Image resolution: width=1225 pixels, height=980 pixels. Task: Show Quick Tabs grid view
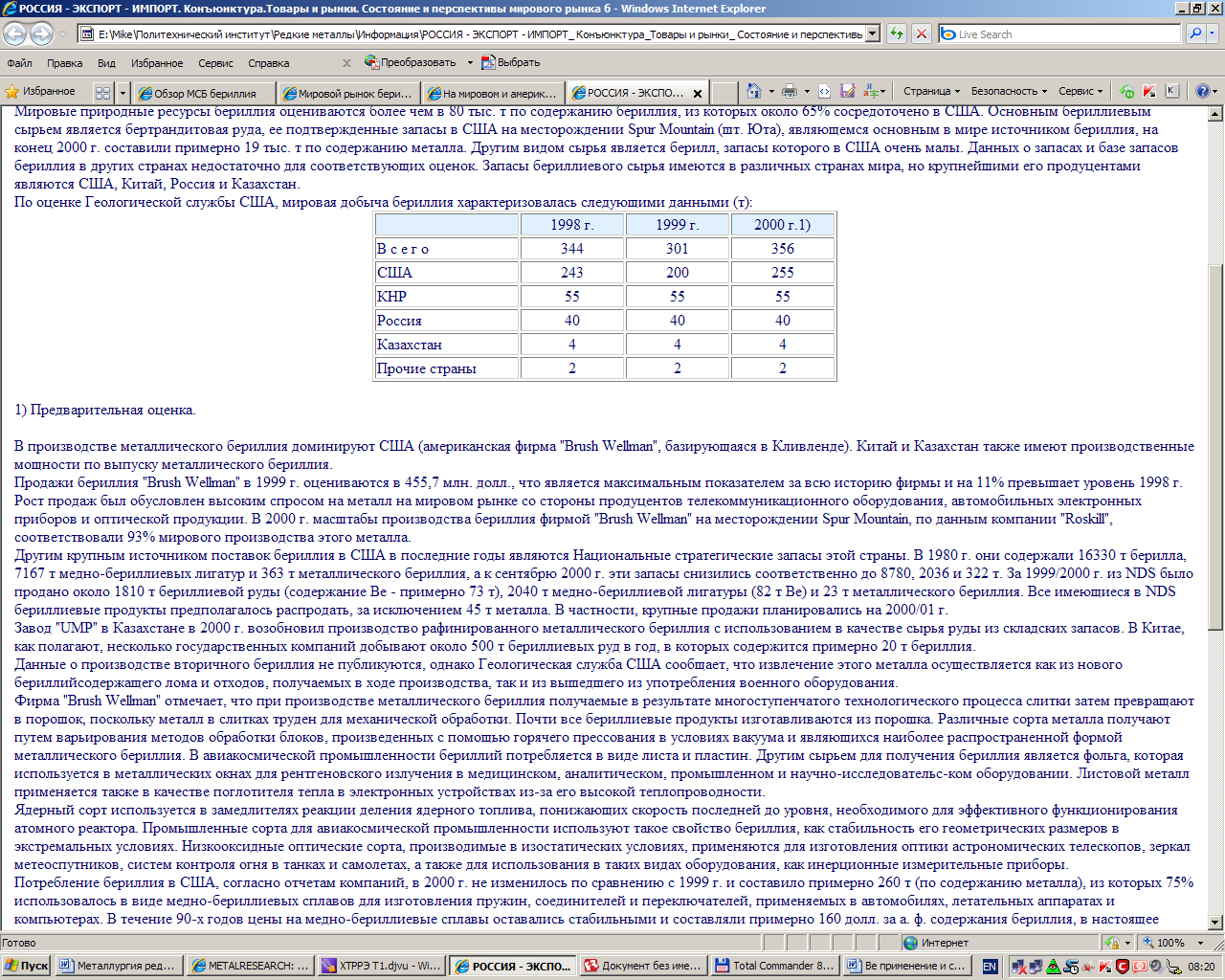[x=102, y=93]
